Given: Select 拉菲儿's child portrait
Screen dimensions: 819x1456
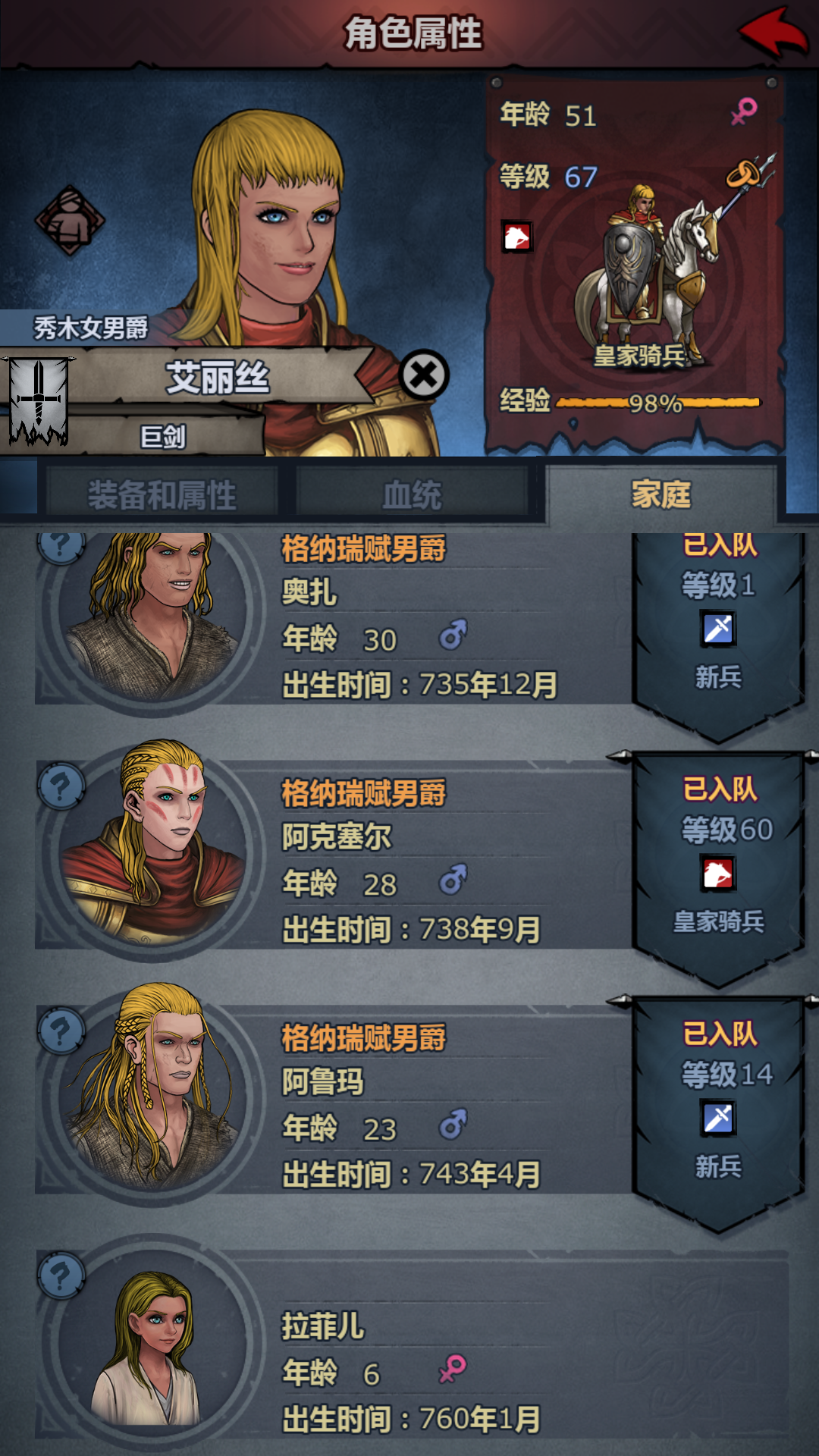Looking at the screenshot, I should click(153, 1346).
